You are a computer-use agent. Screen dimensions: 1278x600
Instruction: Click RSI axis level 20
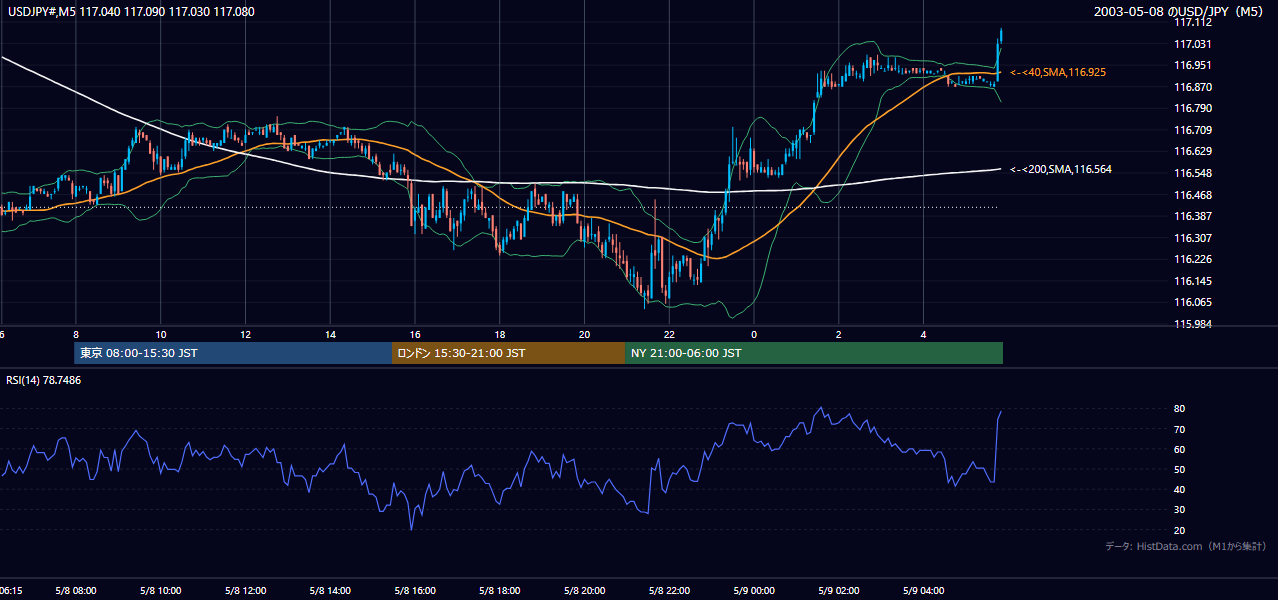click(x=1179, y=530)
